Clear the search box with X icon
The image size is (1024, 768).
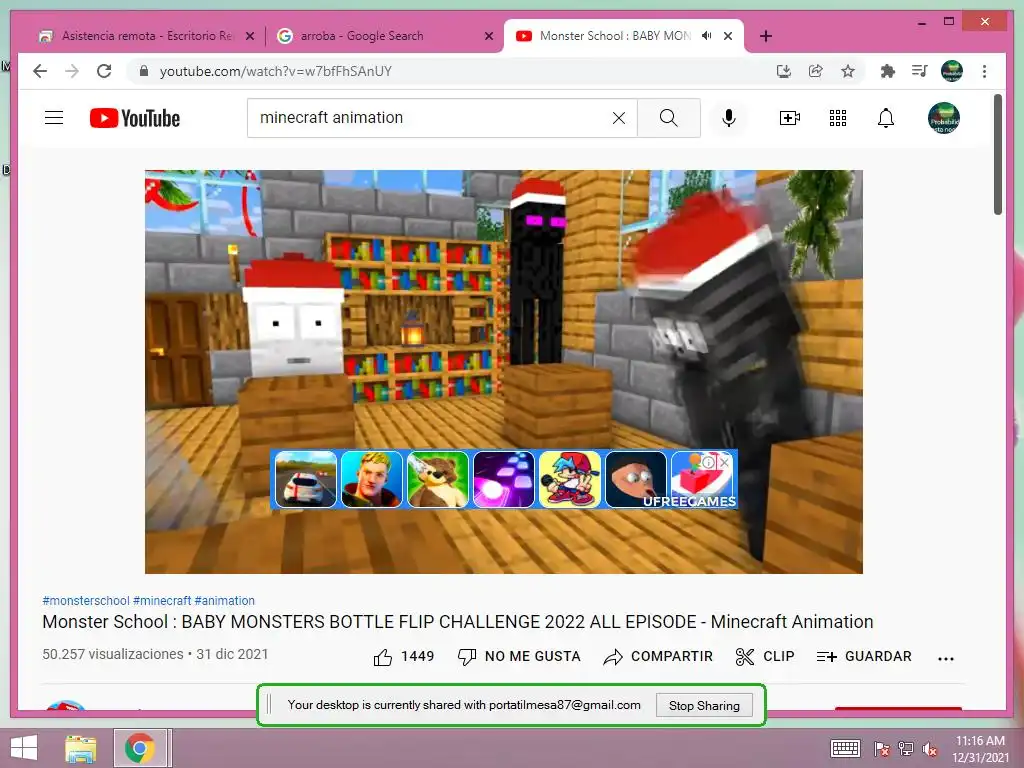[x=618, y=118]
